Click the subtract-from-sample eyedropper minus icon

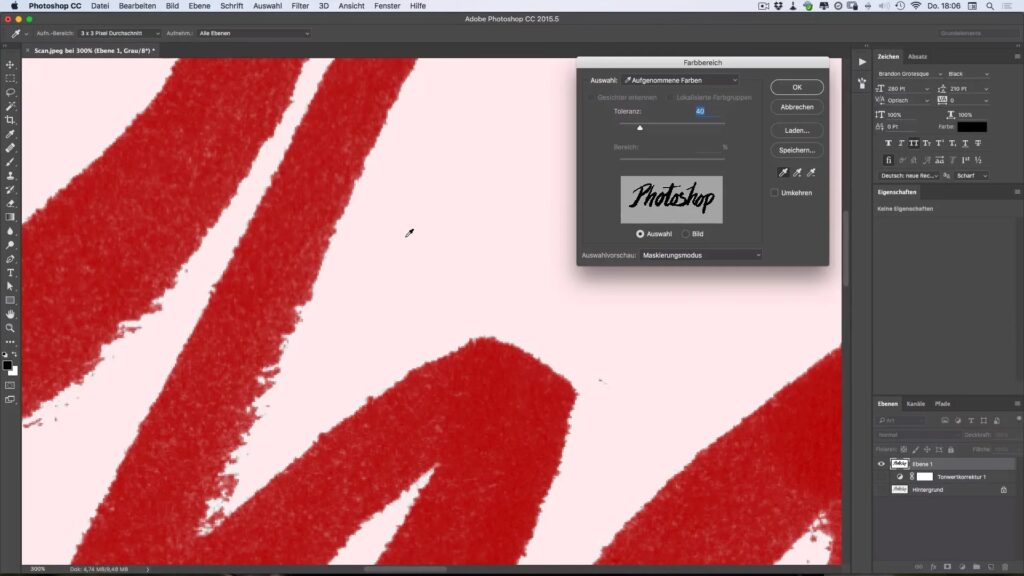pos(811,172)
